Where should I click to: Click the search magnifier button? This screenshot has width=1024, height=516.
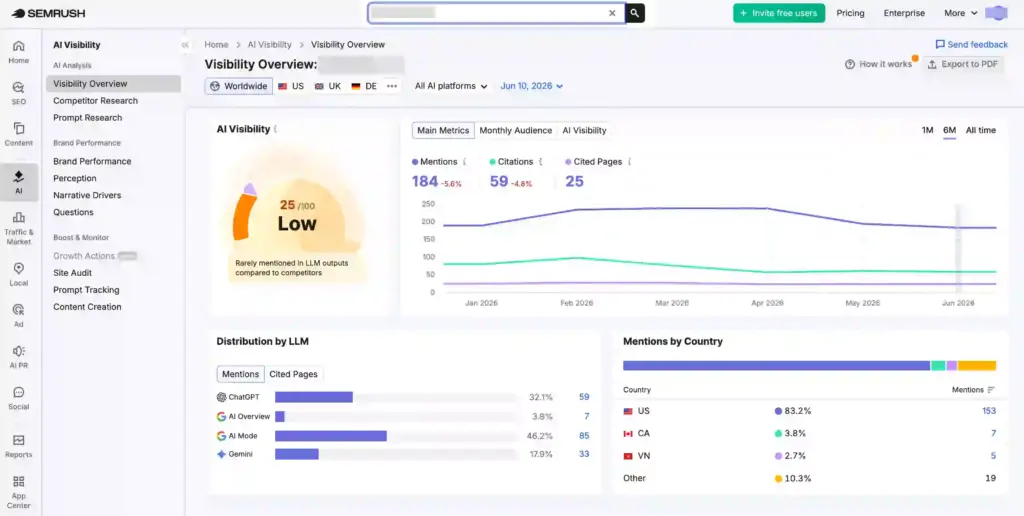pyautogui.click(x=635, y=13)
